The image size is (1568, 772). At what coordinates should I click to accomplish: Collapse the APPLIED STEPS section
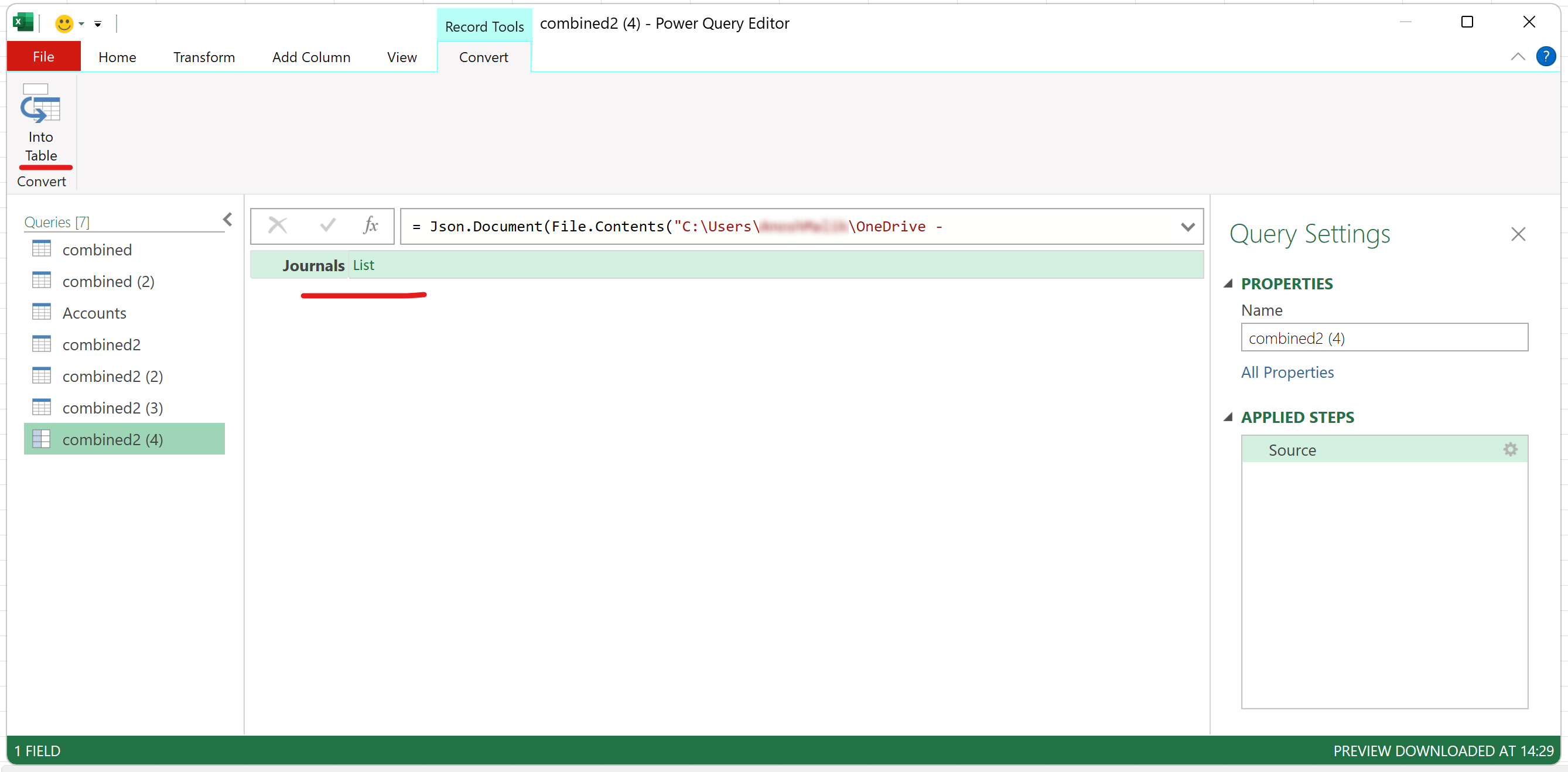coord(1228,417)
